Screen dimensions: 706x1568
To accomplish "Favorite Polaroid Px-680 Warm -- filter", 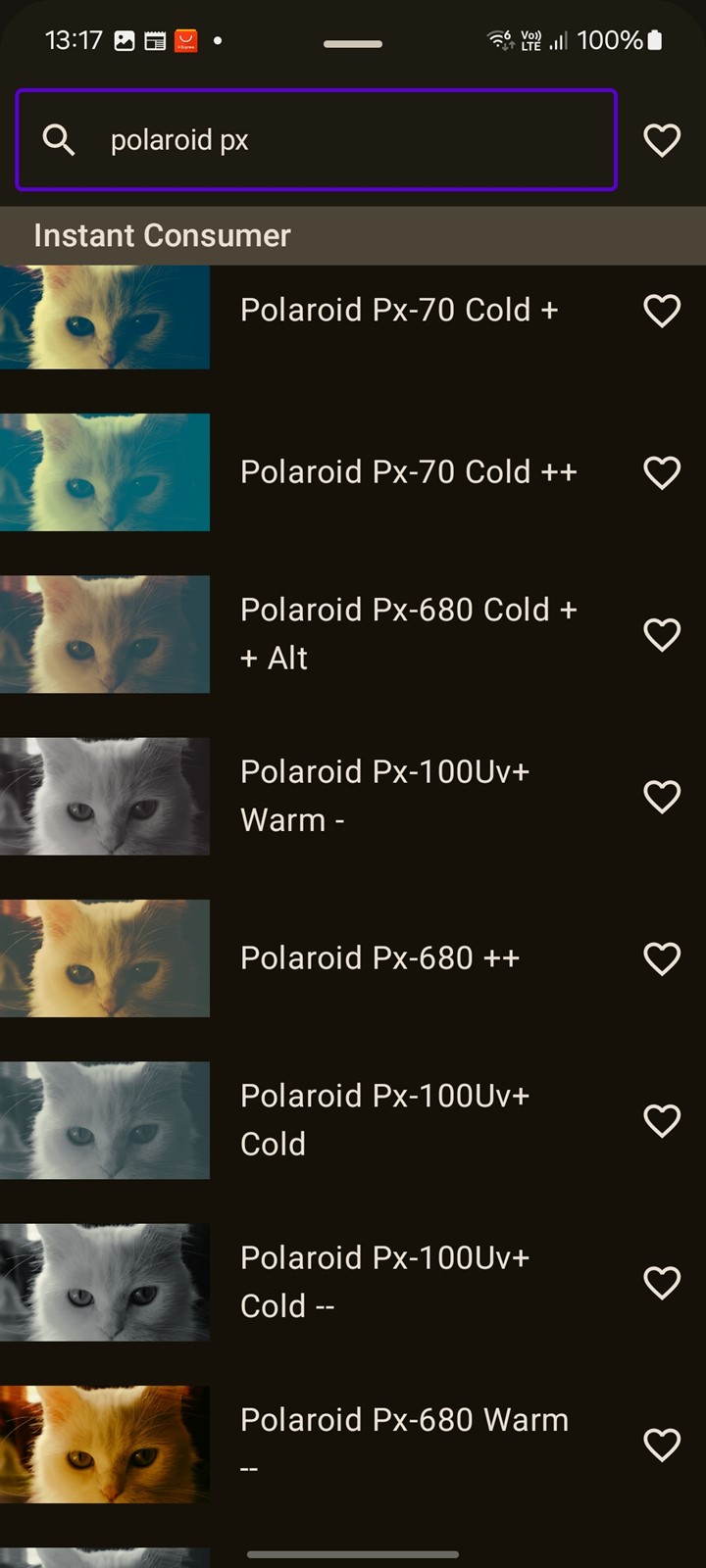I will pos(662,1445).
